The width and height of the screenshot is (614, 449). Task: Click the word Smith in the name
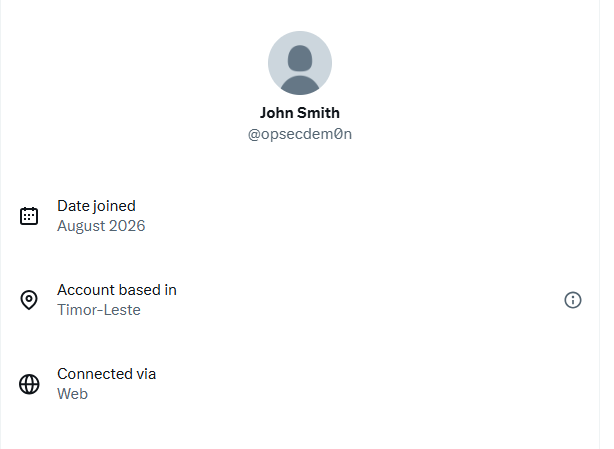318,113
